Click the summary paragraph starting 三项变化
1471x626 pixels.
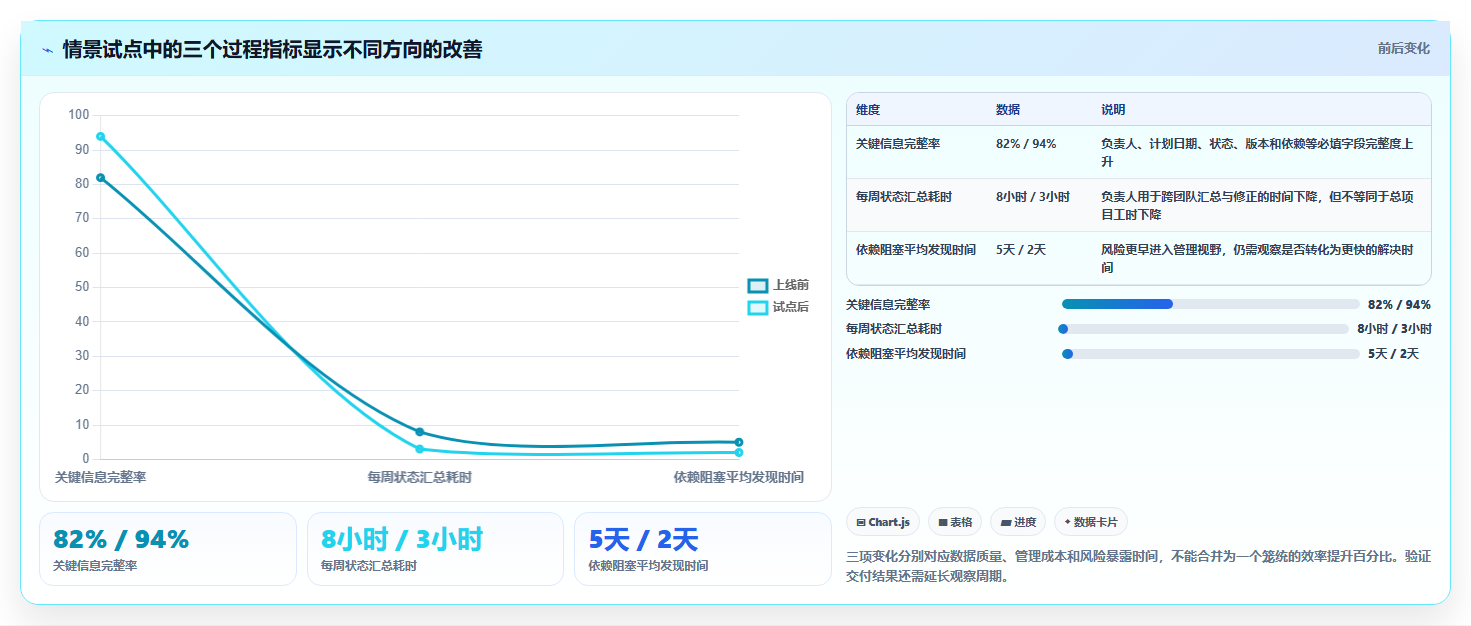point(1139,567)
